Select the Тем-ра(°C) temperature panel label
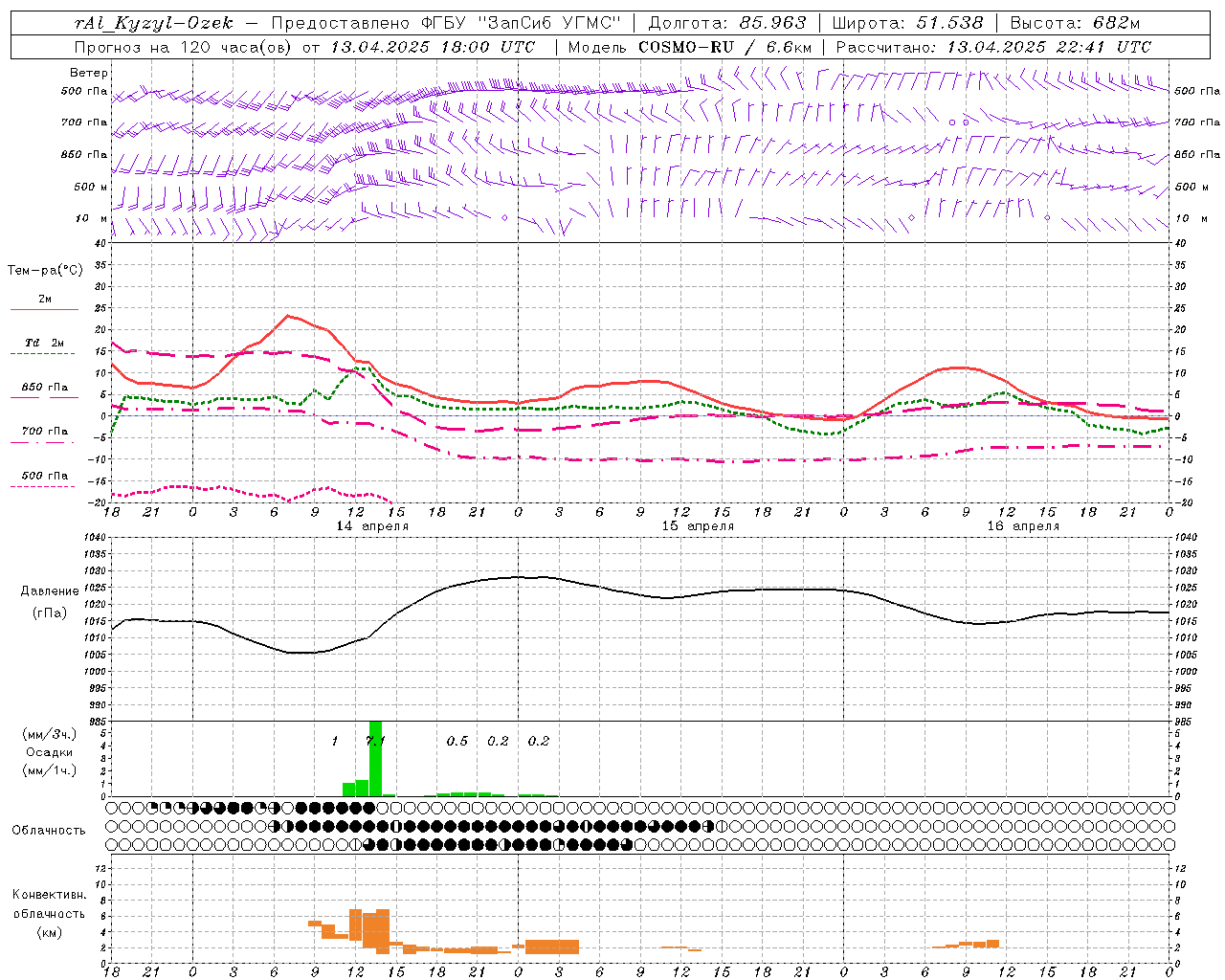This screenshot has height=980, width=1225. point(45,271)
